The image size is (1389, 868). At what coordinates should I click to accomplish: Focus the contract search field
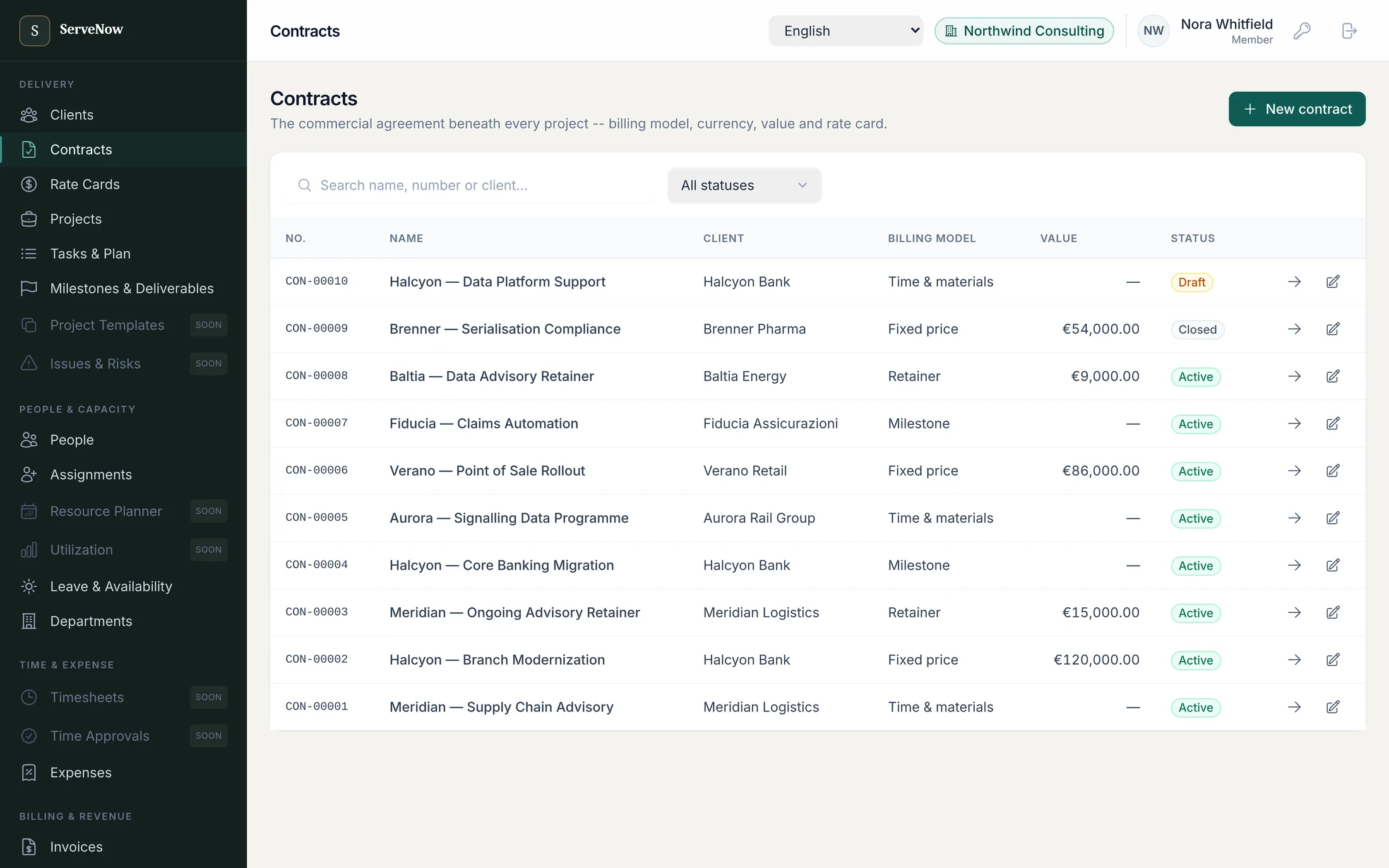click(x=470, y=186)
